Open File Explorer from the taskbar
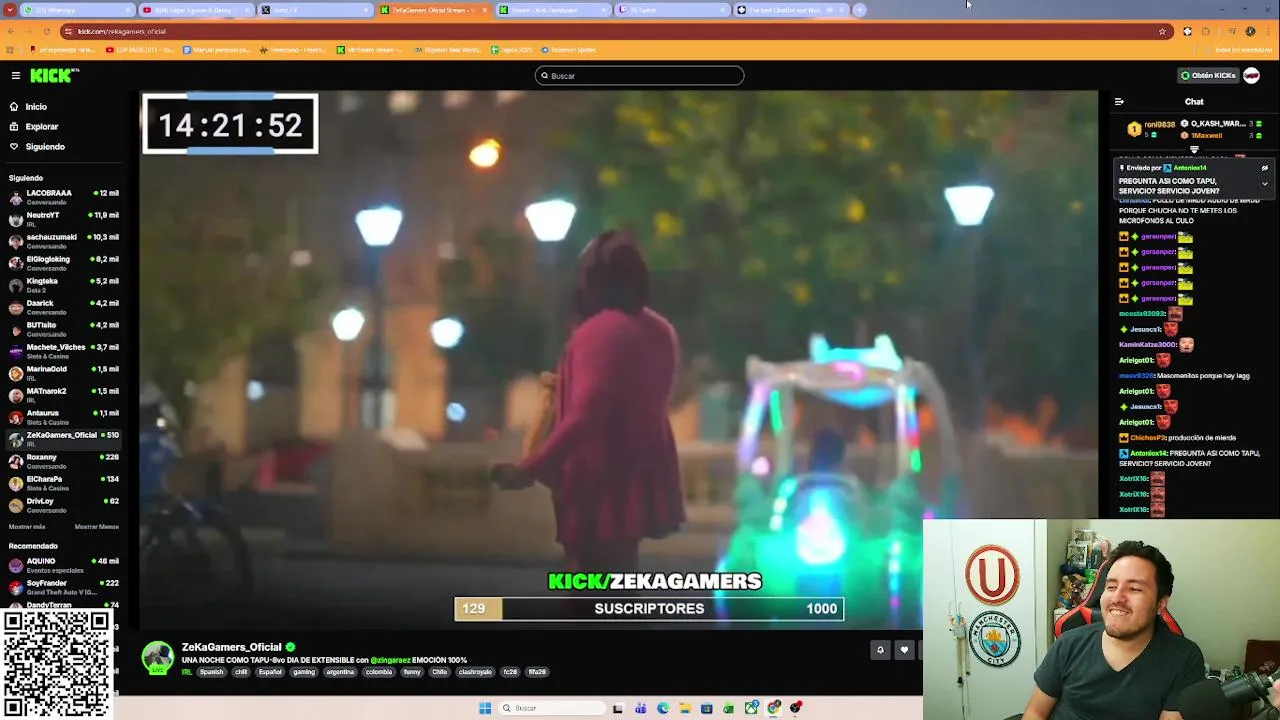1280x720 pixels. (685, 708)
